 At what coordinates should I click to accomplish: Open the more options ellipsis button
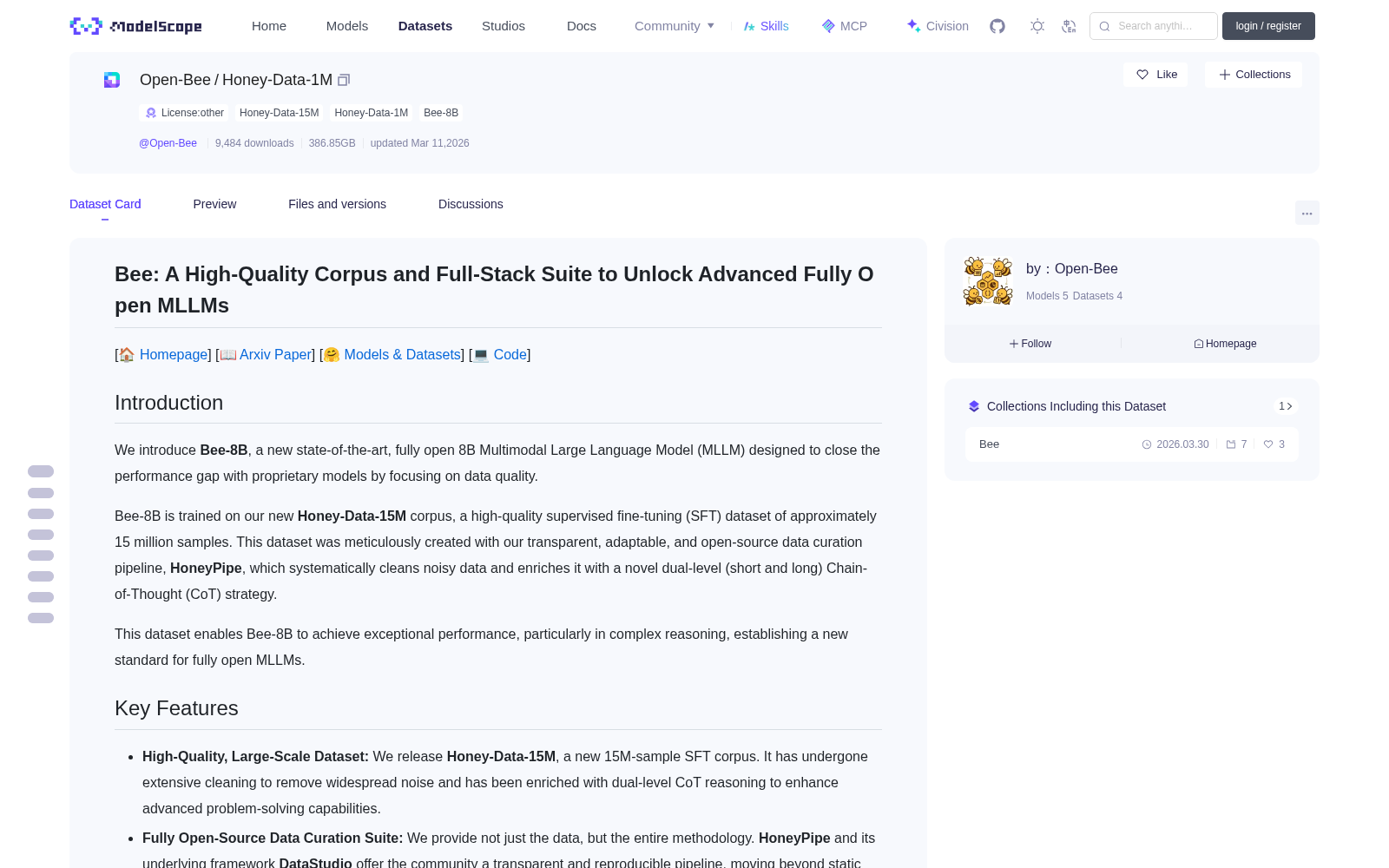[x=1307, y=213]
